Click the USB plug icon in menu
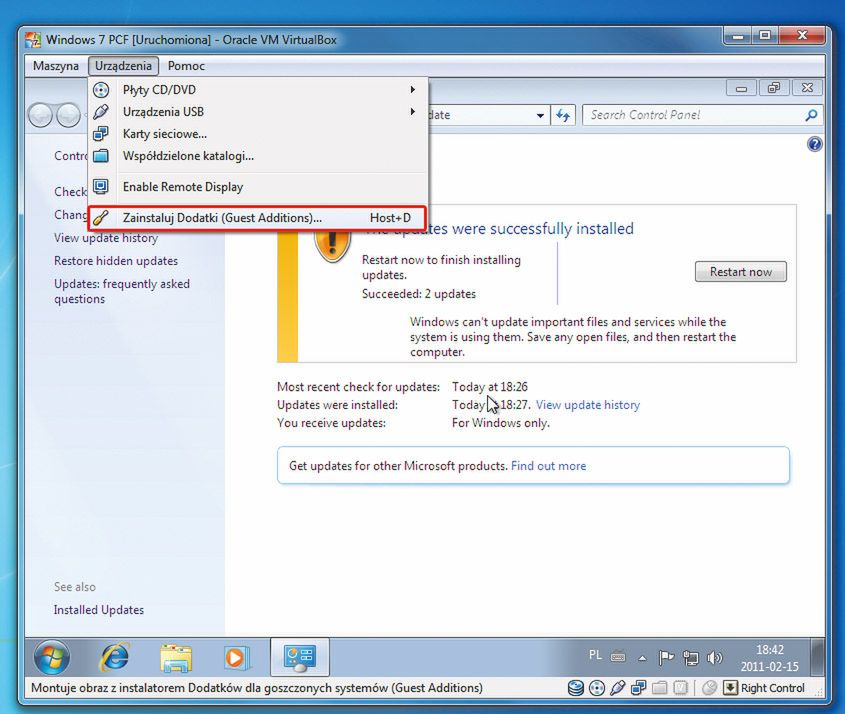 coord(101,112)
